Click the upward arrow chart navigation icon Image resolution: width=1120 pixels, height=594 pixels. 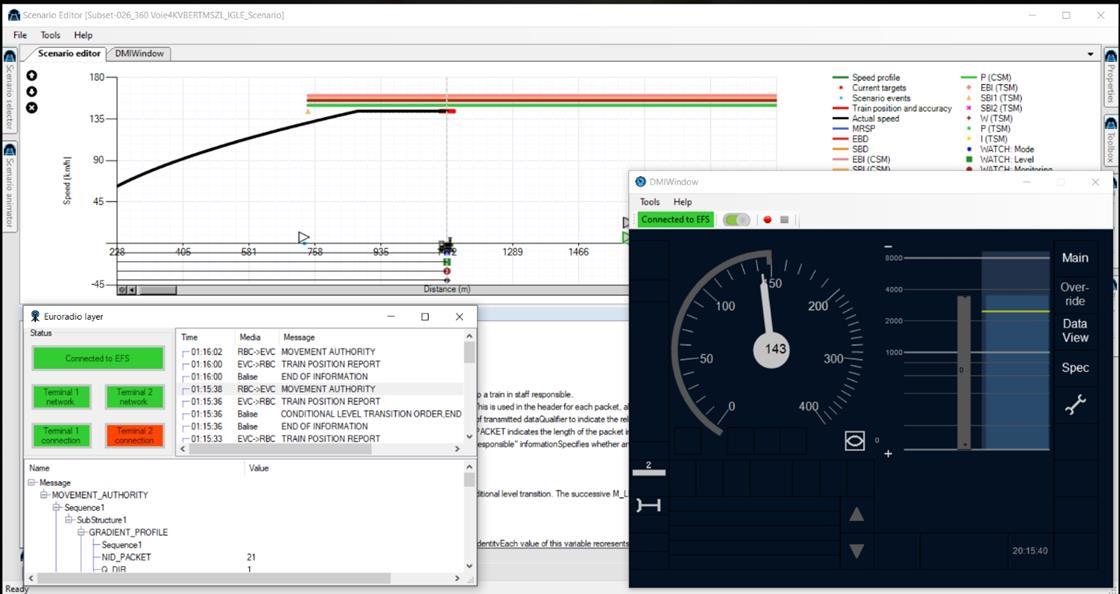click(31, 76)
